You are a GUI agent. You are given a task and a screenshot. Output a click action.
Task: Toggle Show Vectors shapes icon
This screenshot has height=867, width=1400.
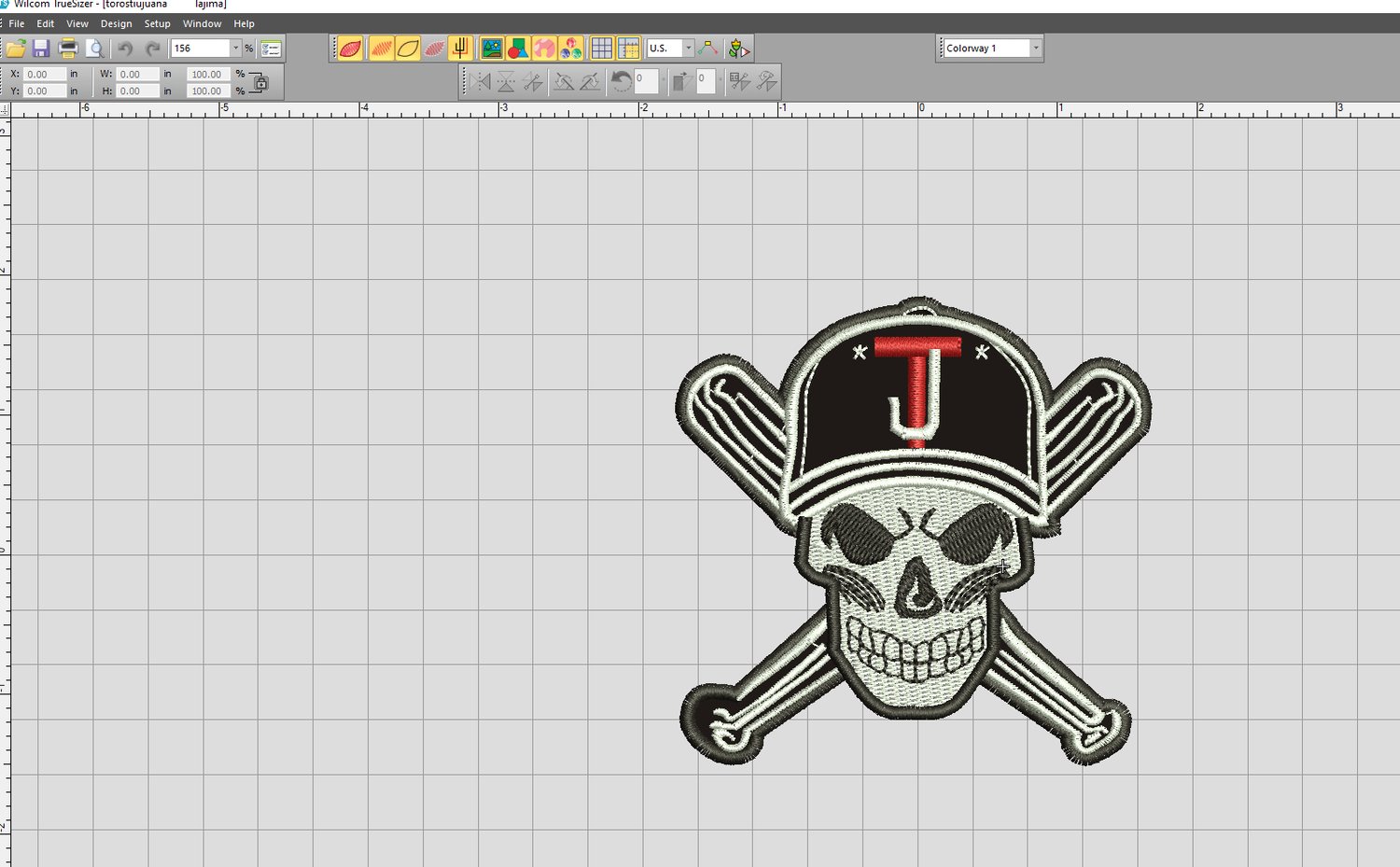pos(518,48)
